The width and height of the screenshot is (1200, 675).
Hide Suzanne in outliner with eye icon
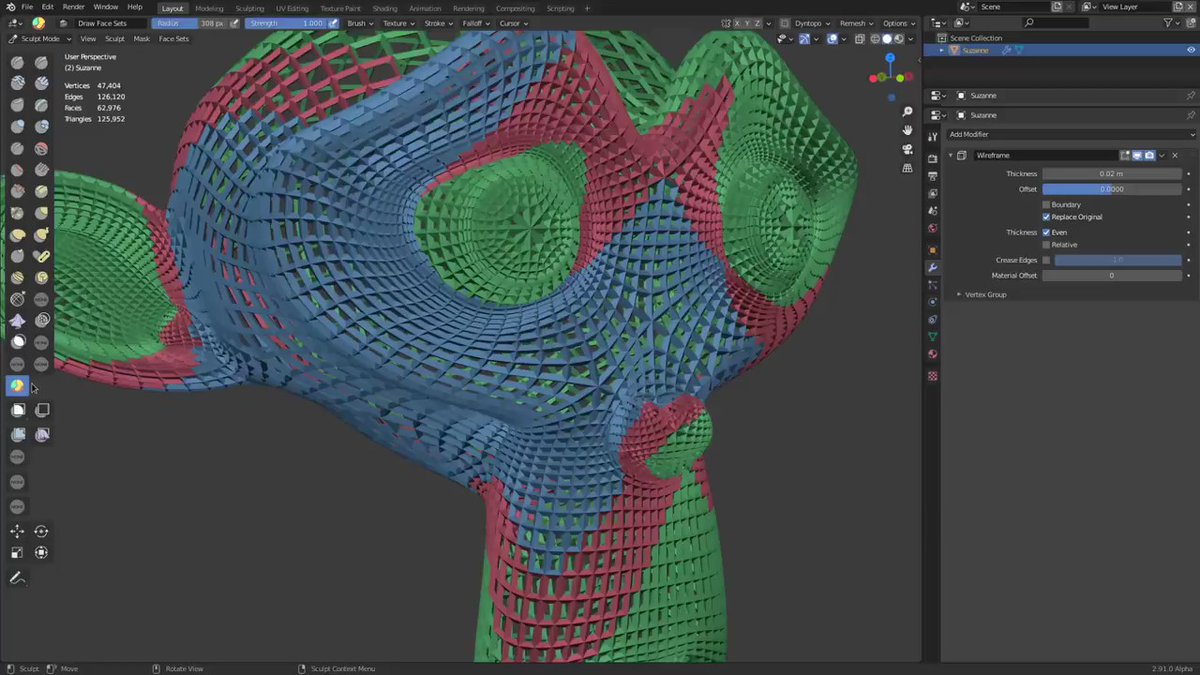pyautogui.click(x=1190, y=50)
